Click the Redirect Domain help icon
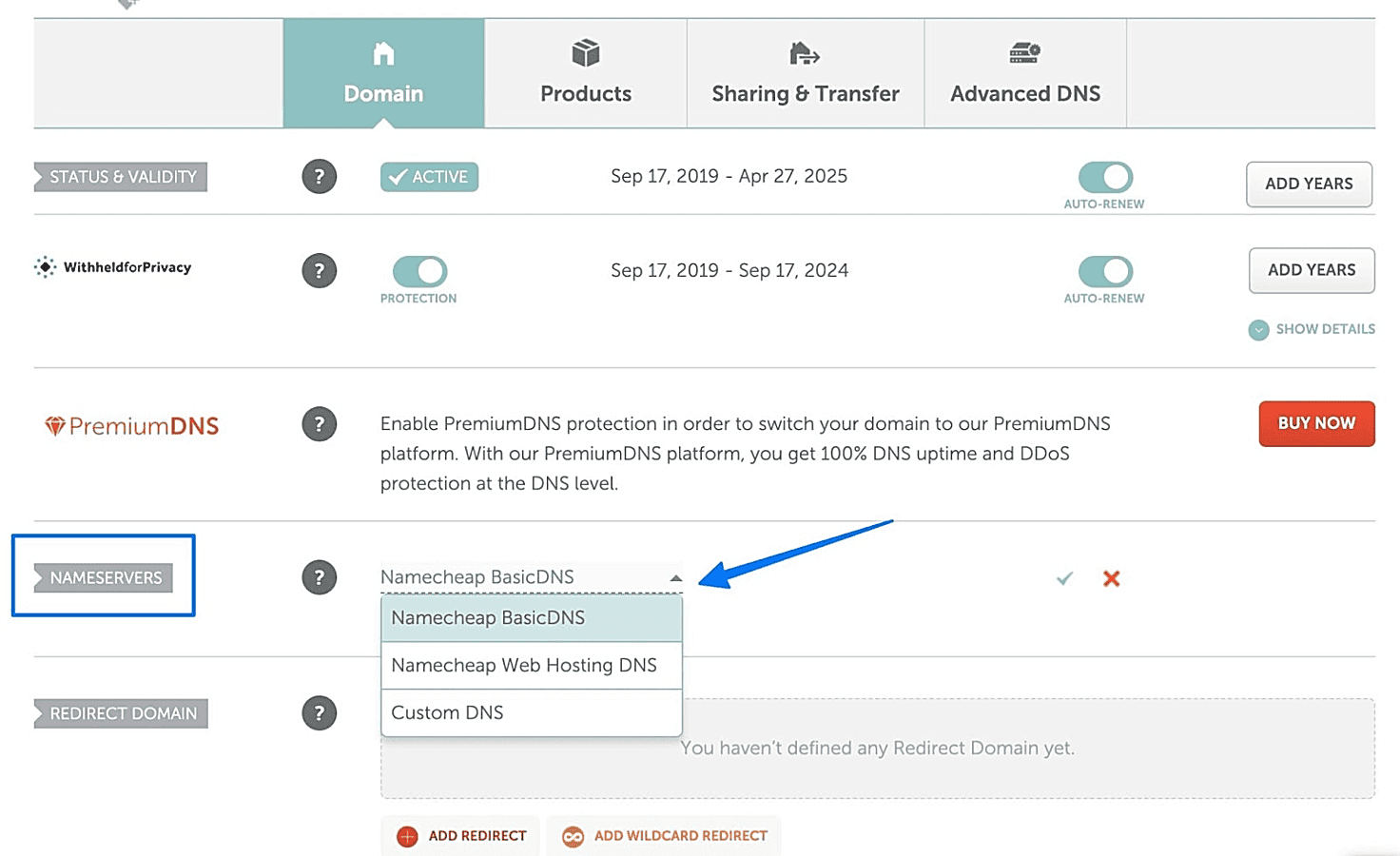This screenshot has height=856, width=1400. point(320,713)
